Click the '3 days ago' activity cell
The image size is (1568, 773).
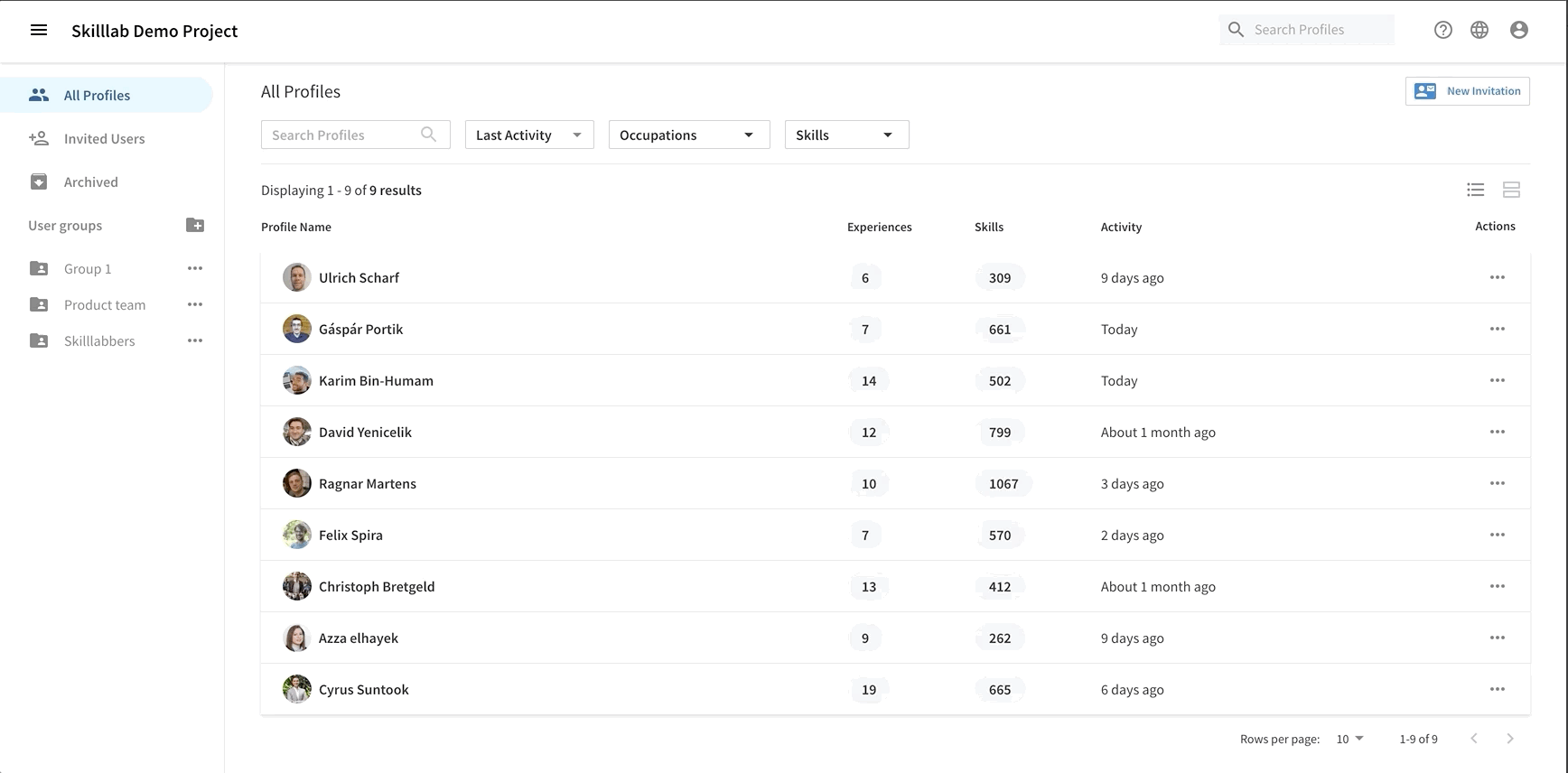[x=1133, y=483]
